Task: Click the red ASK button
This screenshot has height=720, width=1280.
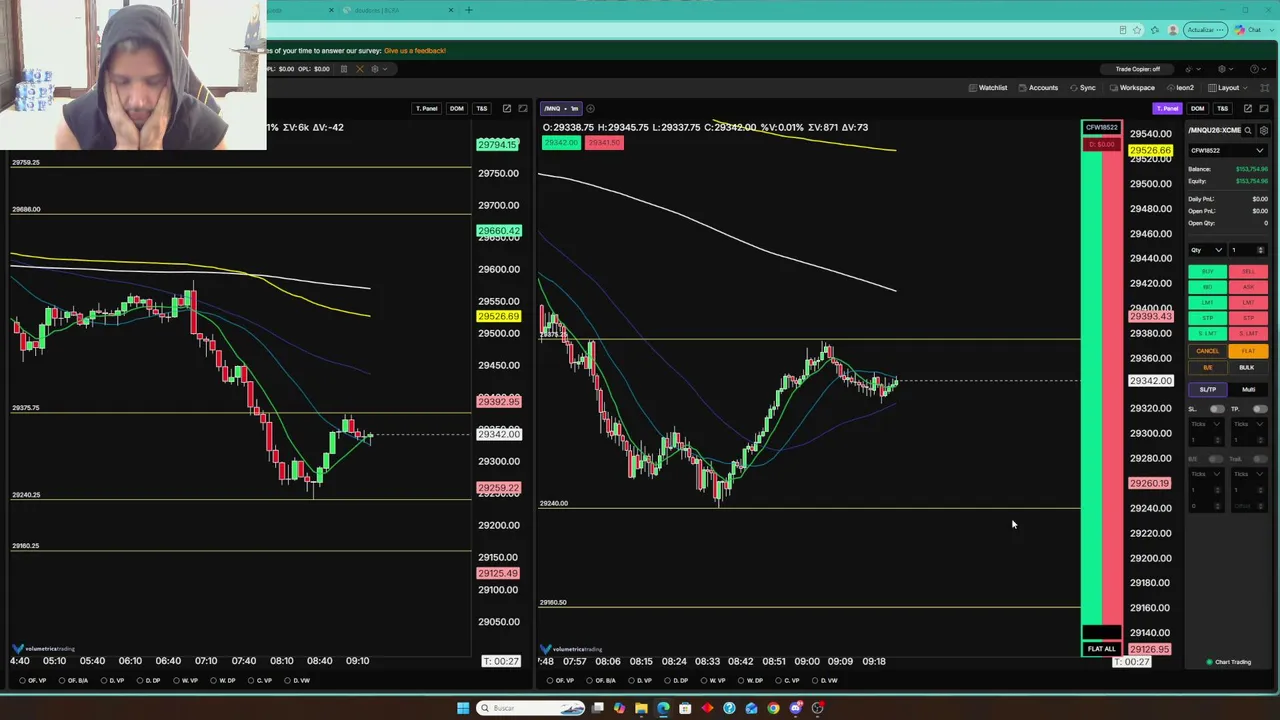Action: [1248, 287]
